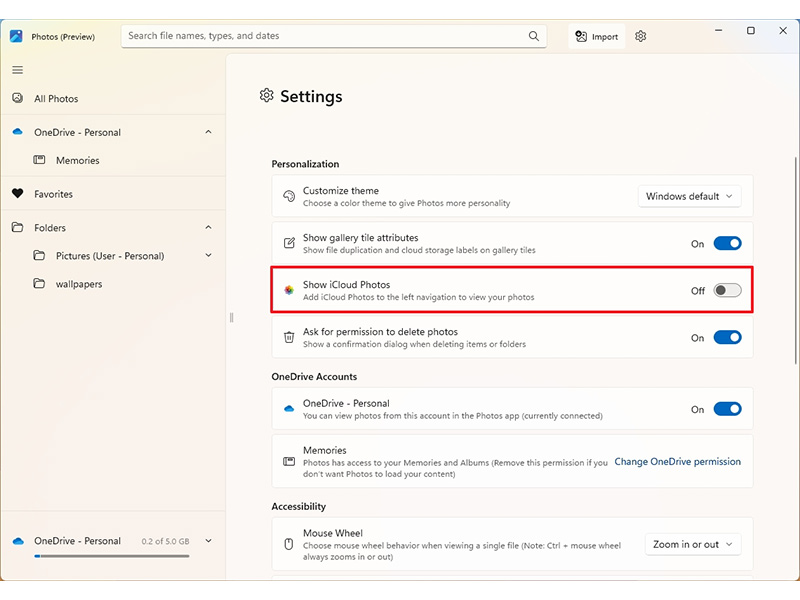The height and width of the screenshot is (600, 800).
Task: Collapse the OneDrive - Personal sidebar section
Action: (208, 132)
